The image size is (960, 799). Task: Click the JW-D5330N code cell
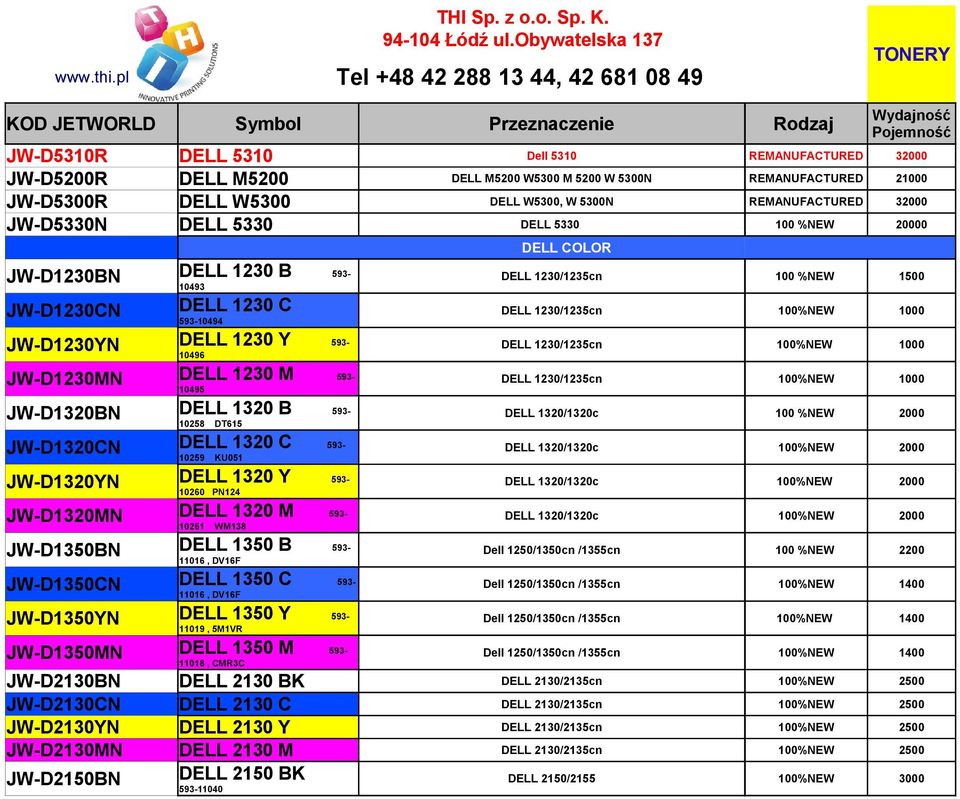(x=91, y=225)
